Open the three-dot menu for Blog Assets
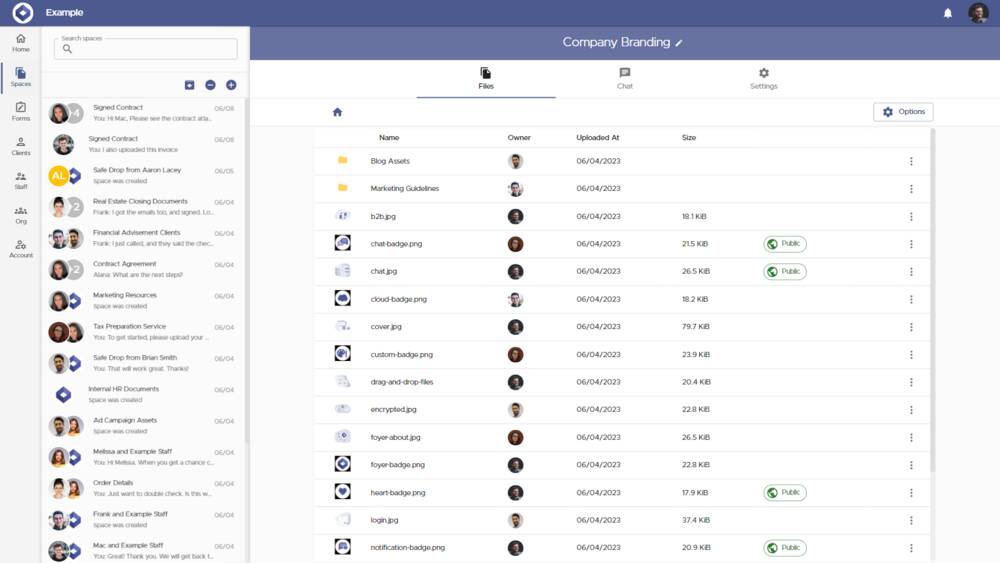Screen dimensions: 1000x563 pyautogui.click(x=911, y=161)
